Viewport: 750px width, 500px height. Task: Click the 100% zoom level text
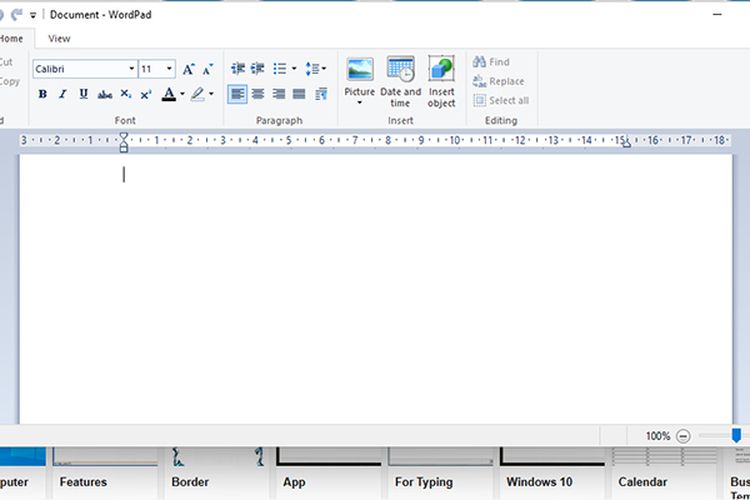coord(658,436)
